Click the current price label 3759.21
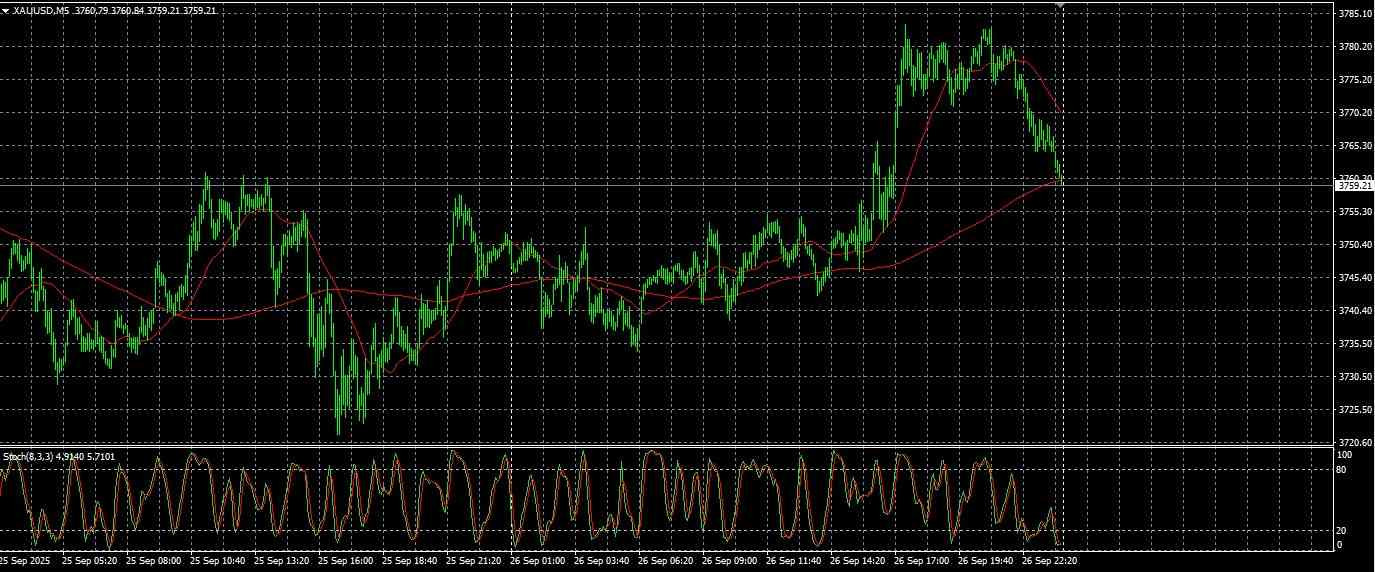1375x572 pixels. click(x=1354, y=186)
